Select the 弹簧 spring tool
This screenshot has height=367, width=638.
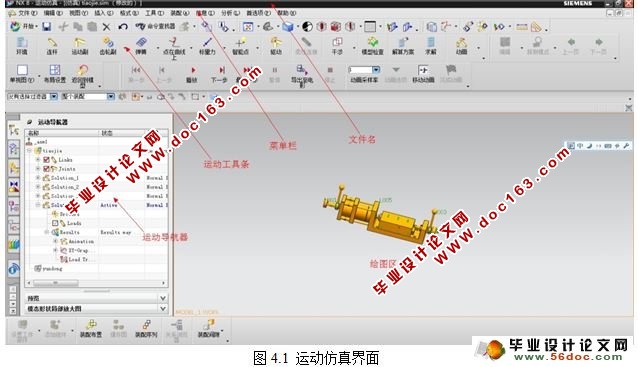click(x=141, y=46)
